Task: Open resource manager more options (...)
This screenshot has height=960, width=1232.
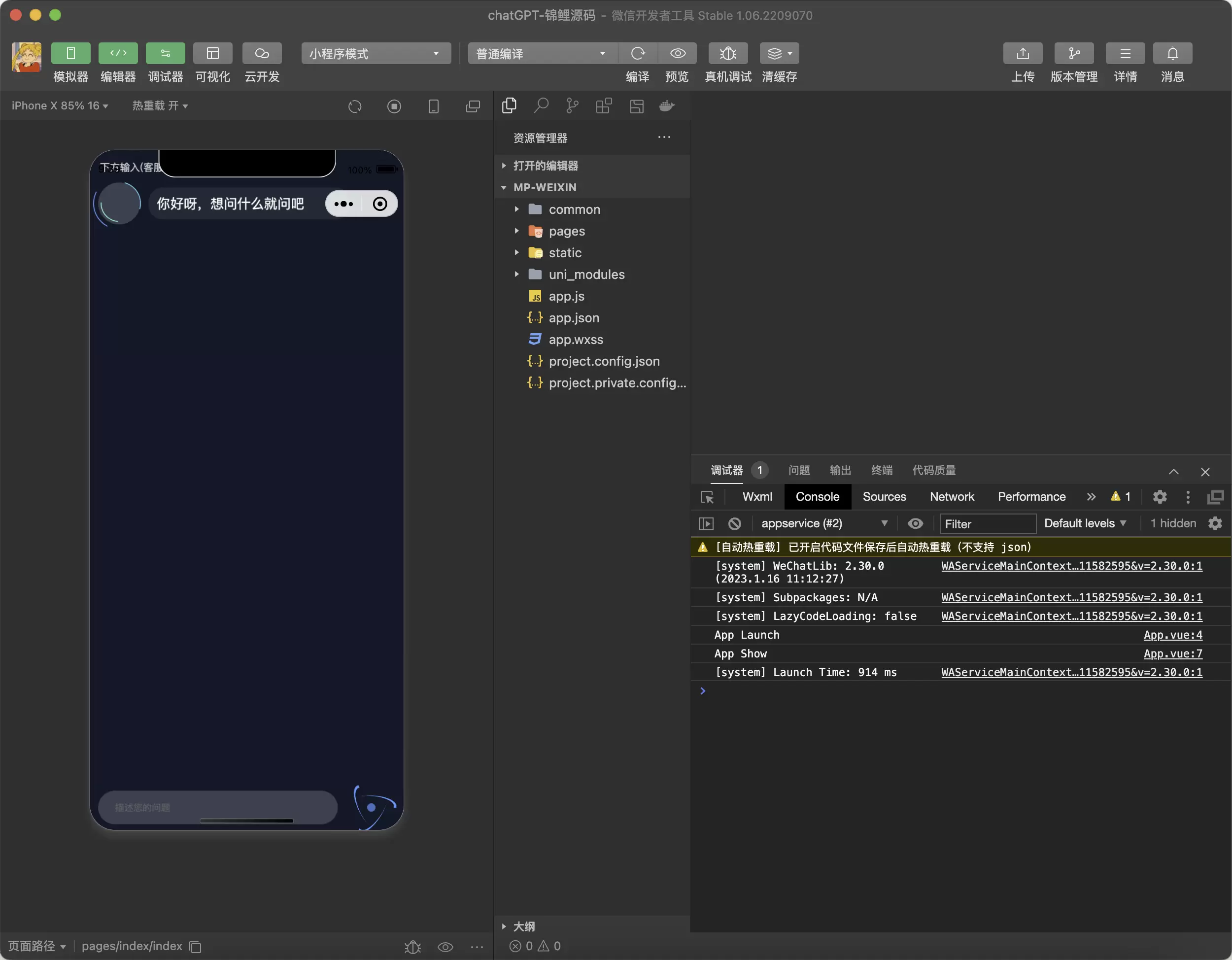Action: click(664, 137)
